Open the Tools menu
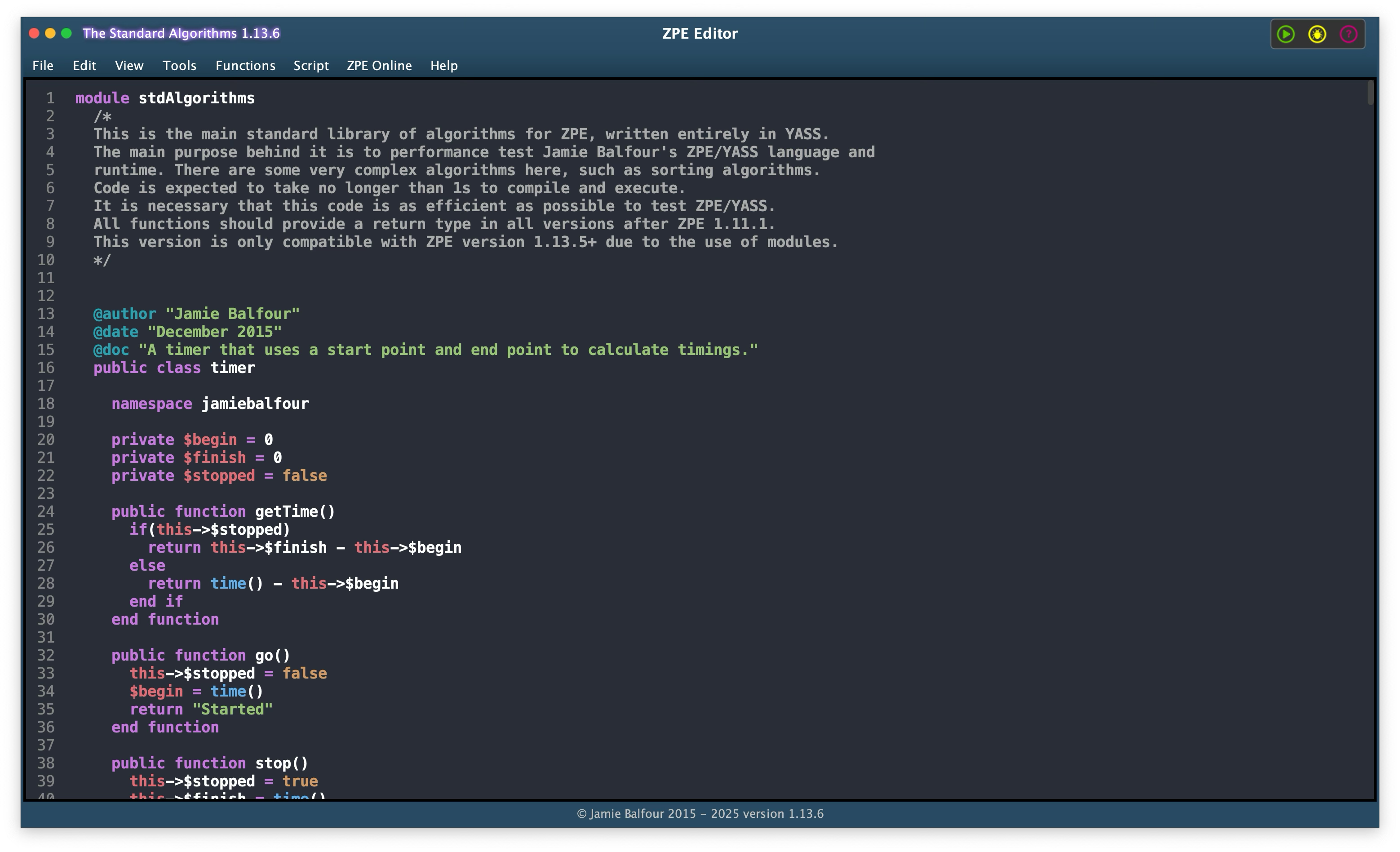Image resolution: width=1400 pixels, height=852 pixels. 179,65
